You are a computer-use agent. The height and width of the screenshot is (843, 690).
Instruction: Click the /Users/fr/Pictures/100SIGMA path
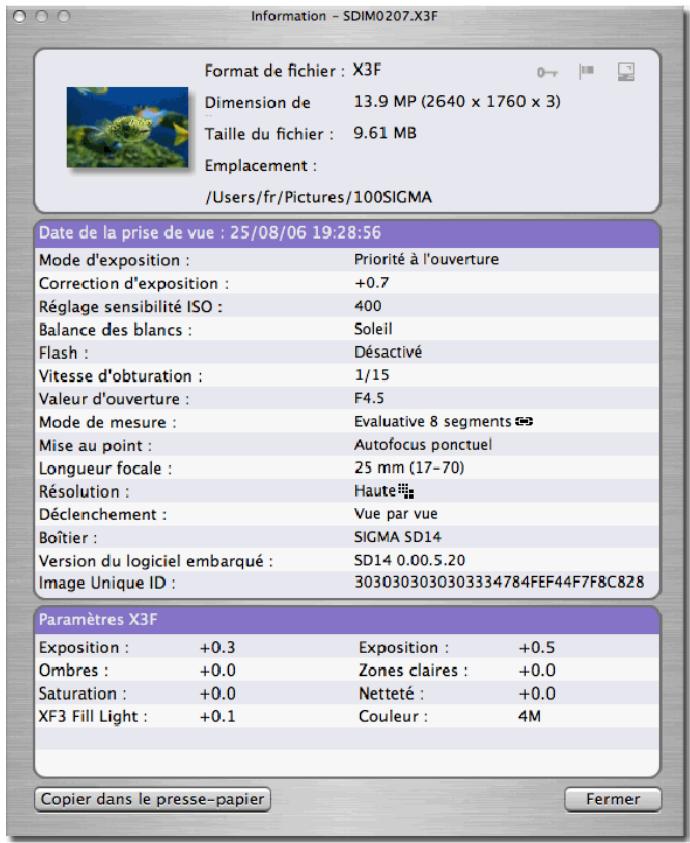coord(318,197)
